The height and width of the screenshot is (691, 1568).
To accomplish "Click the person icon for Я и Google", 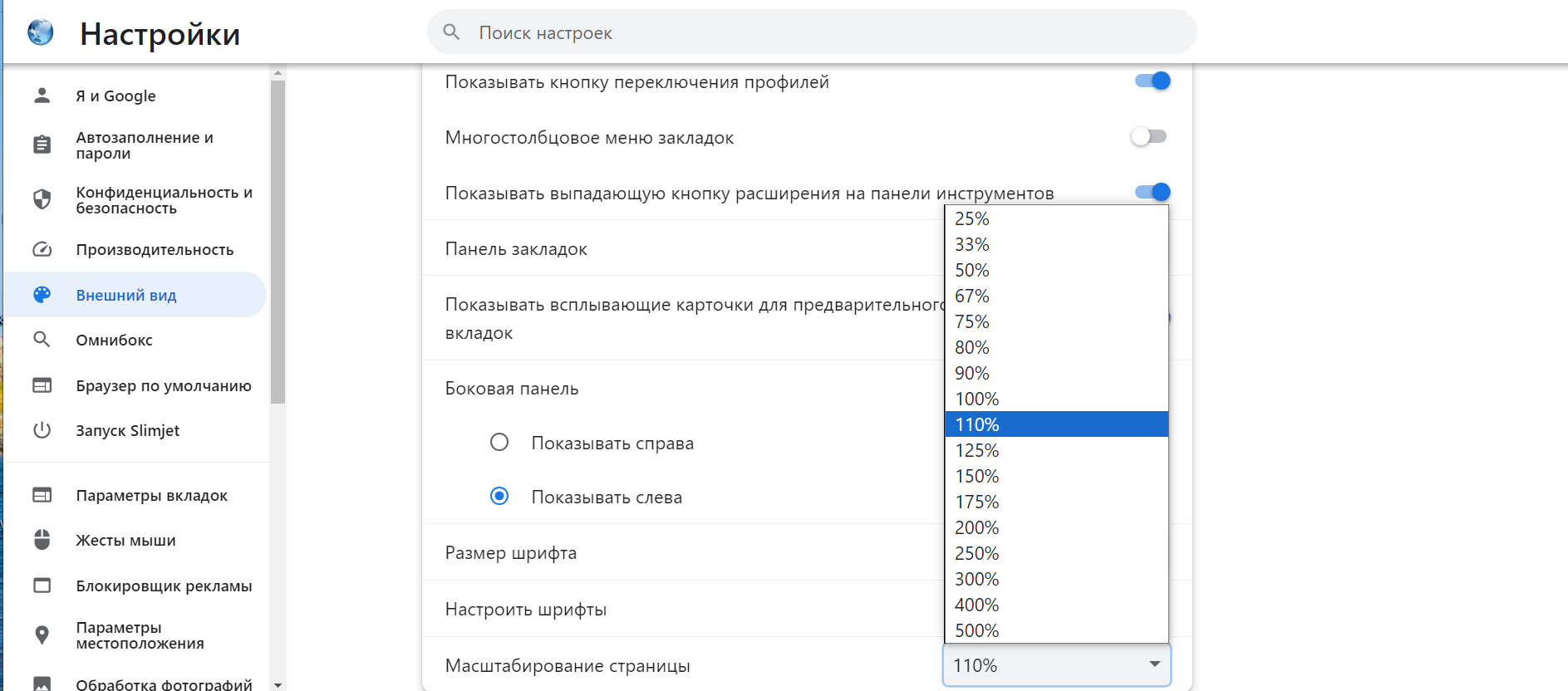I will (42, 96).
